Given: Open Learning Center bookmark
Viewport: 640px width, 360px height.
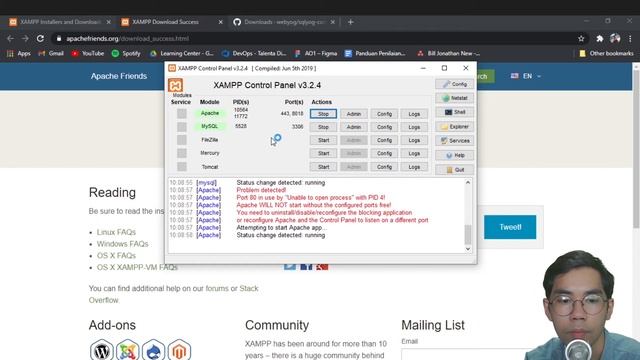Looking at the screenshot, I should click(182, 53).
